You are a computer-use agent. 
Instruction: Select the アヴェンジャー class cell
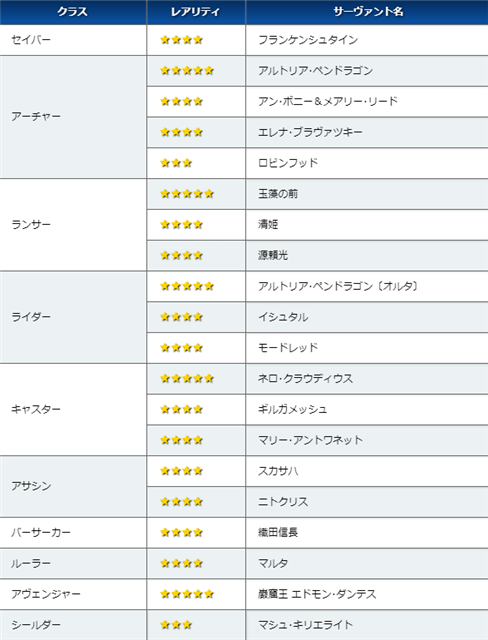(73, 594)
